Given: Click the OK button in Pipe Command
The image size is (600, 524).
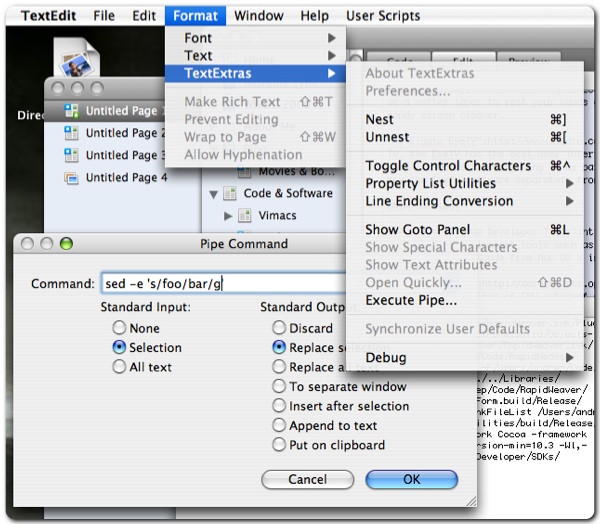Looking at the screenshot, I should pos(412,479).
